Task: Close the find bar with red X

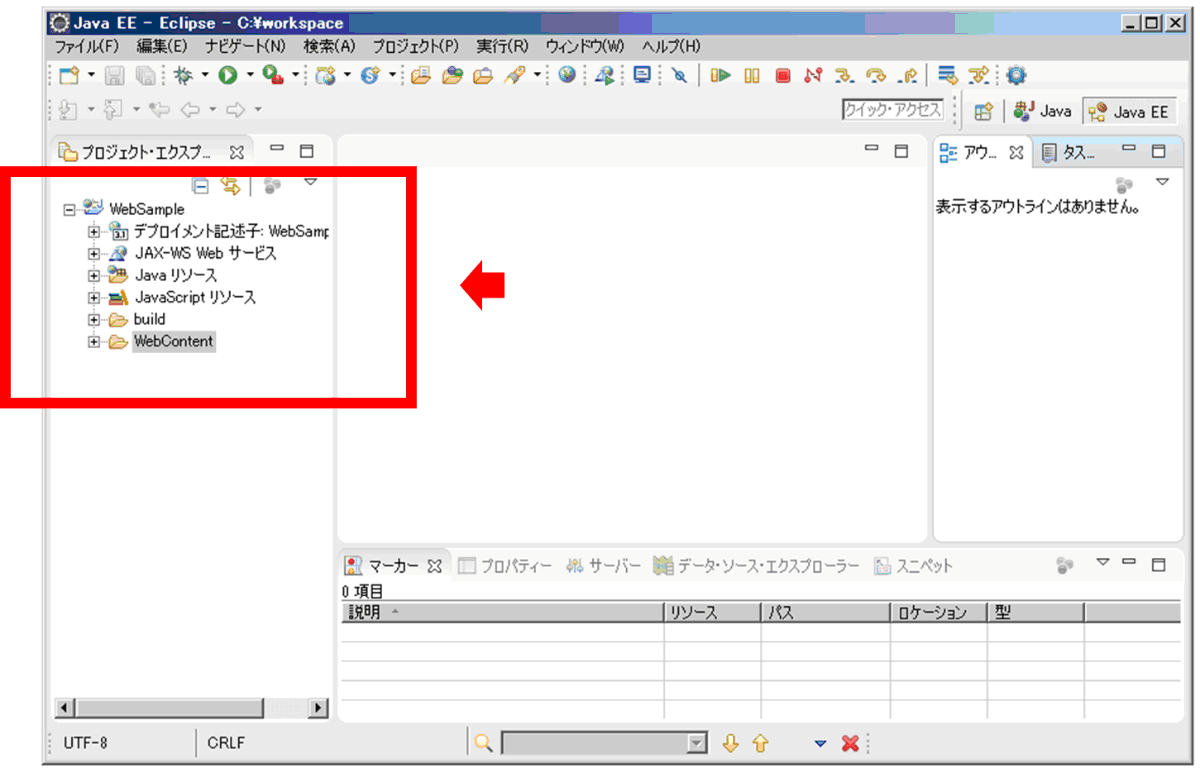Action: 850,743
